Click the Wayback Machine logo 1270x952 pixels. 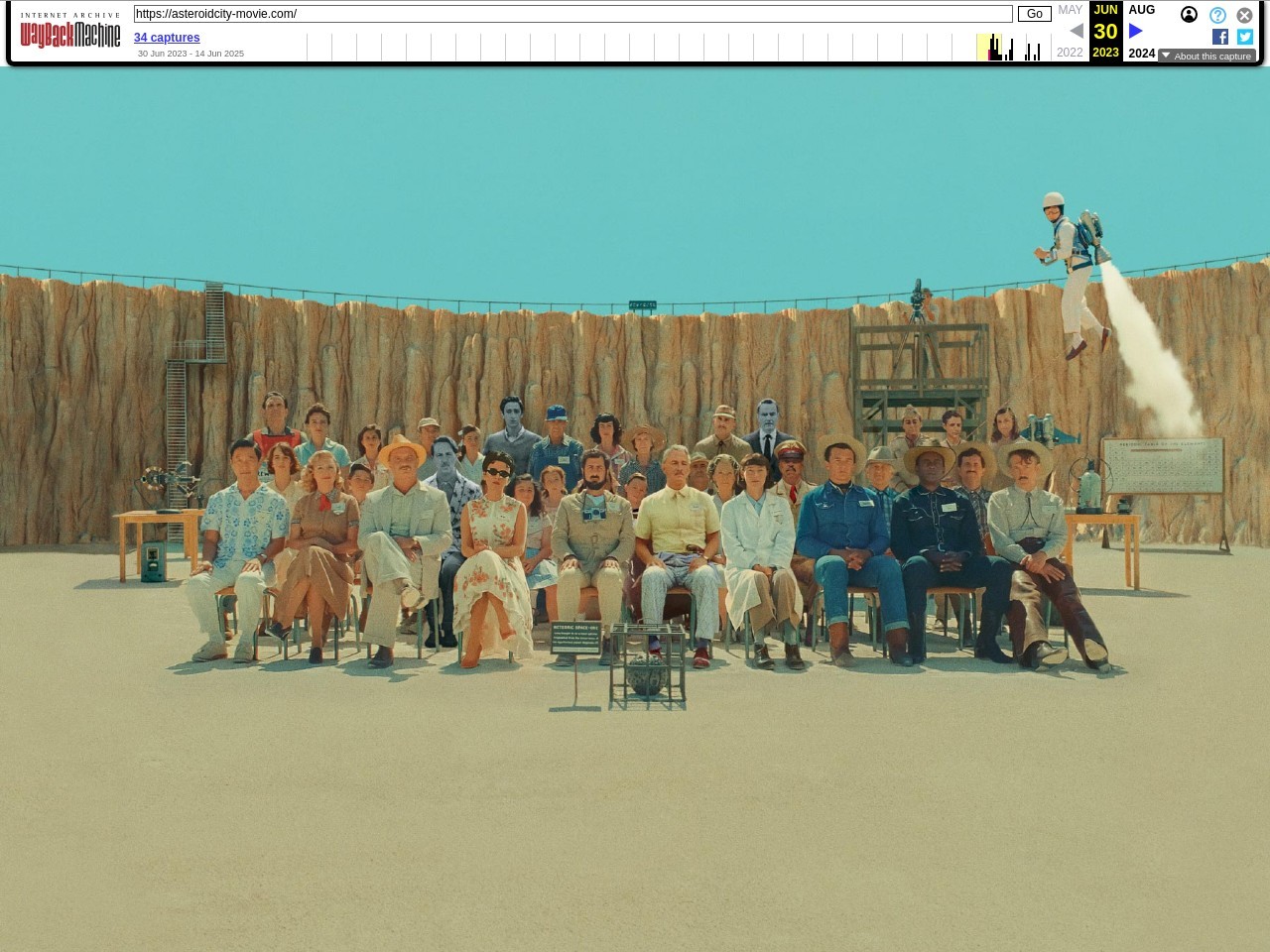coord(70,31)
